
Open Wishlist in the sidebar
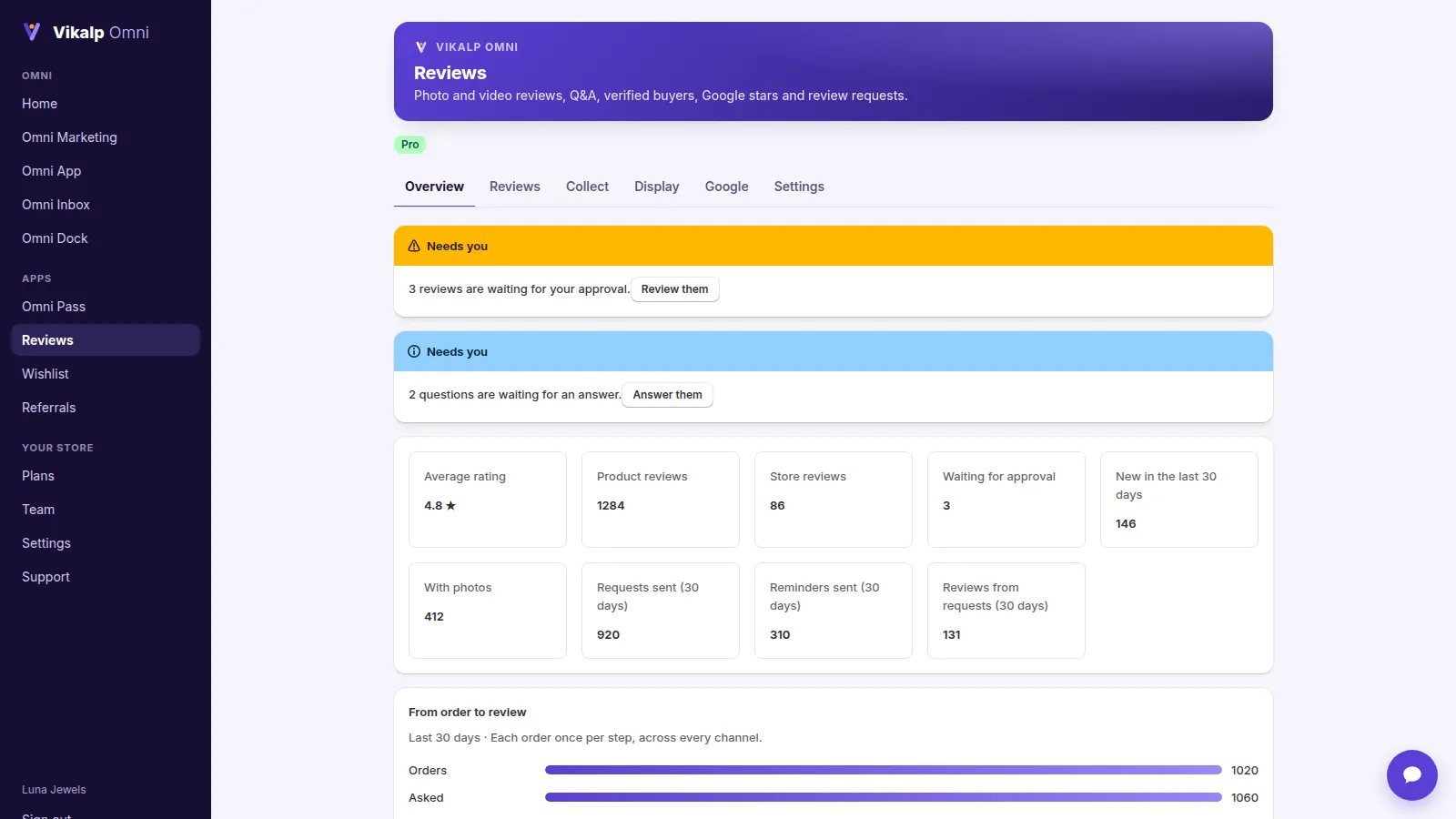(x=106, y=374)
